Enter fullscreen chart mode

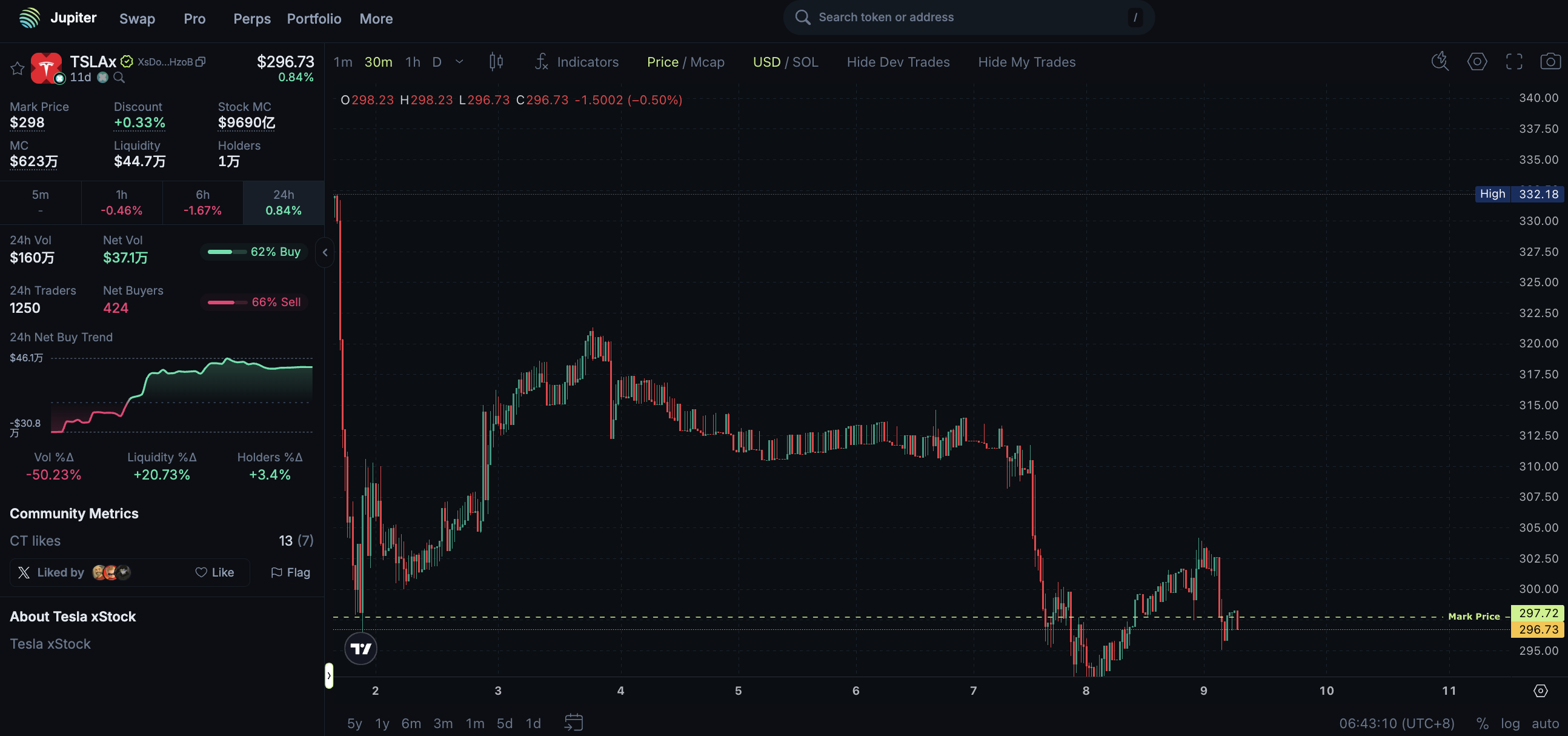click(x=1514, y=62)
